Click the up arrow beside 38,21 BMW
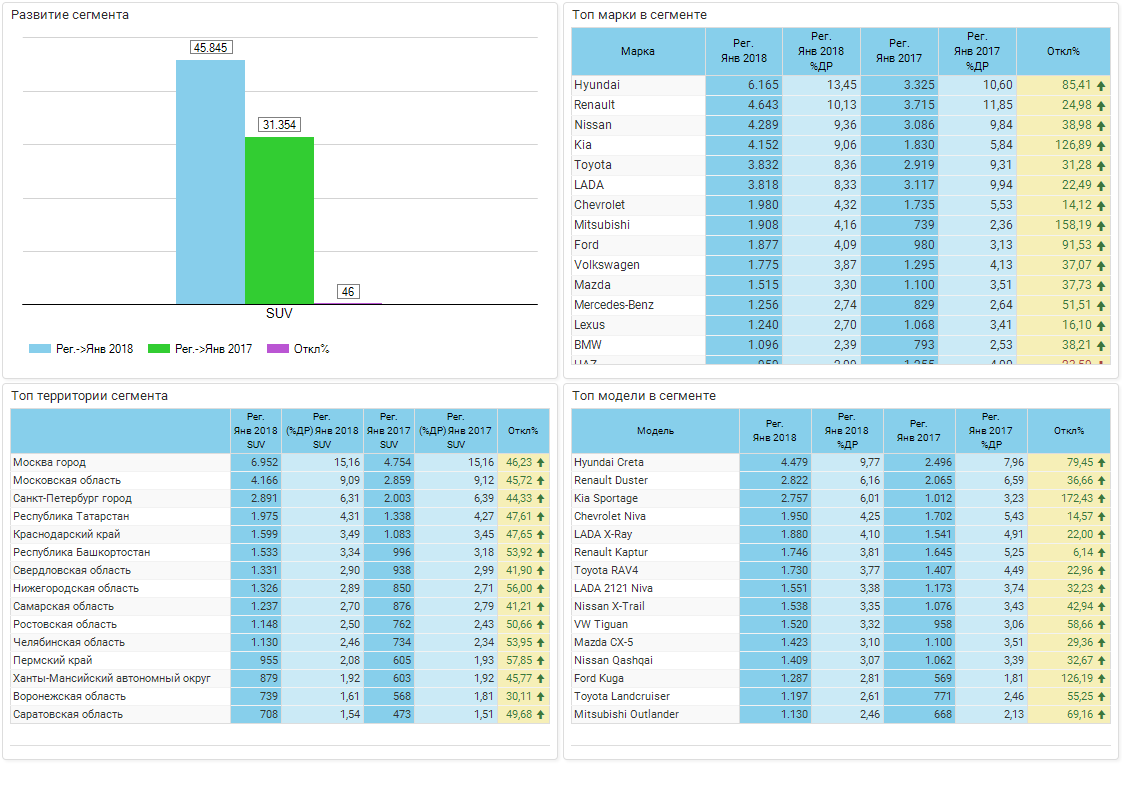Screen dimensions: 1122x793 point(1101,346)
